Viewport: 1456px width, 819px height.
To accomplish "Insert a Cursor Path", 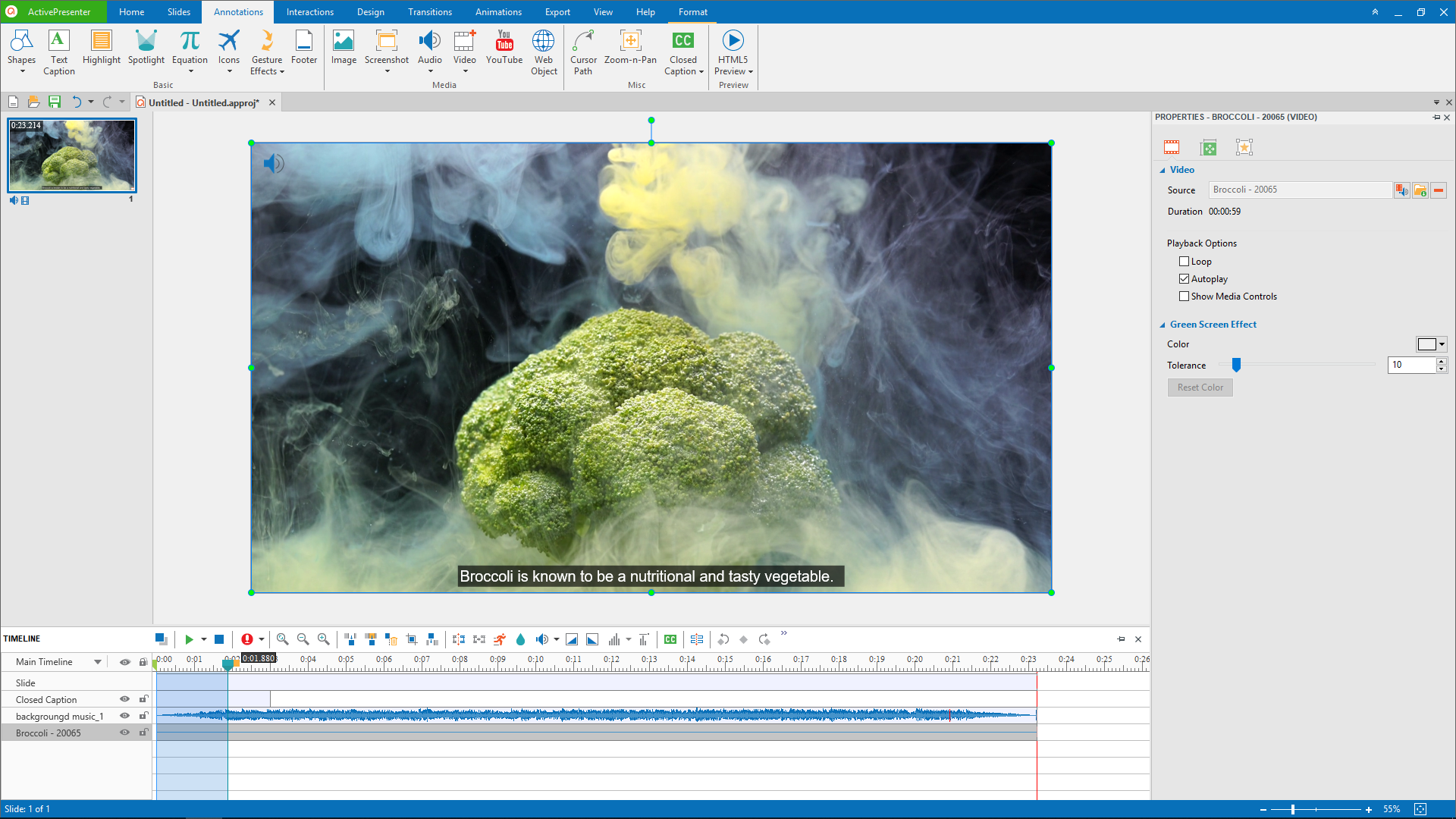I will pyautogui.click(x=583, y=51).
